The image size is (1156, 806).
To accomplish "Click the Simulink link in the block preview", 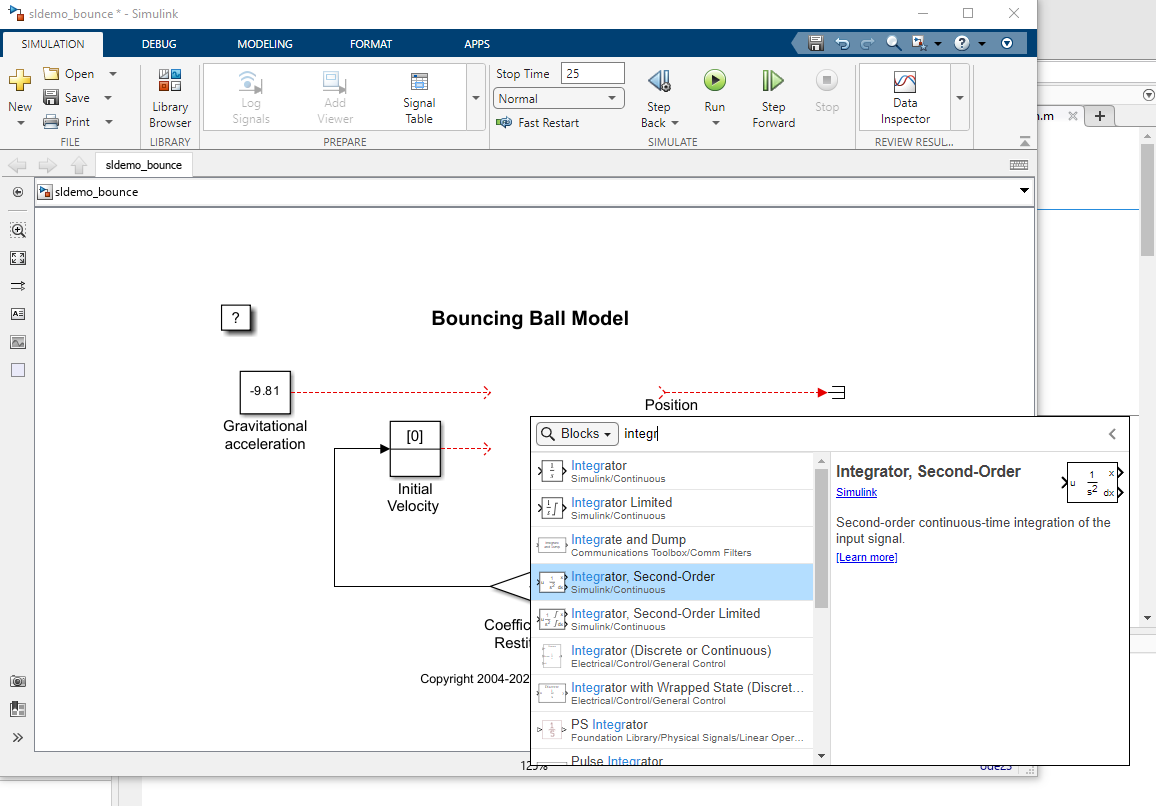I will (856, 493).
